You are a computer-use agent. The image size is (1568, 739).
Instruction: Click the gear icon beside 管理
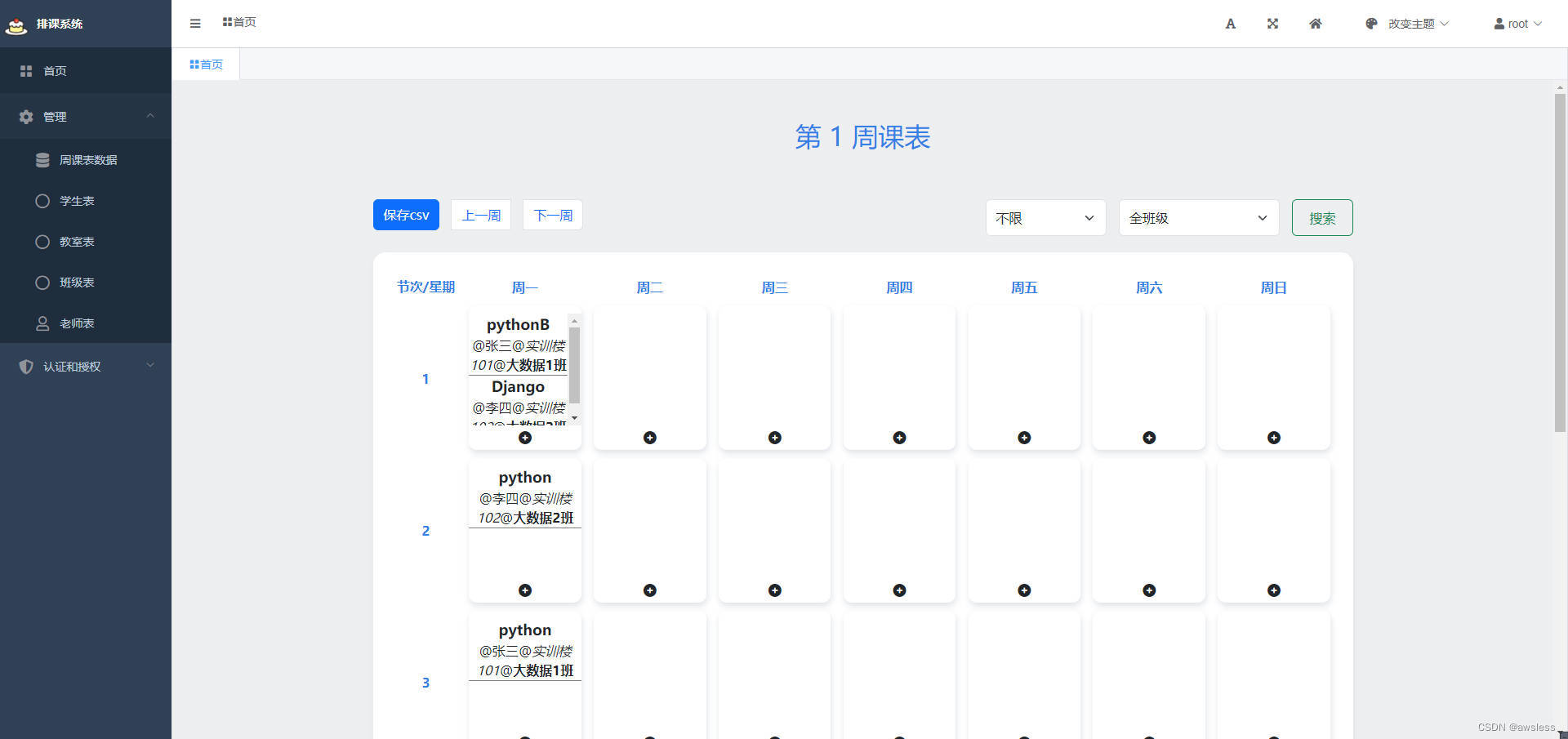tap(26, 117)
